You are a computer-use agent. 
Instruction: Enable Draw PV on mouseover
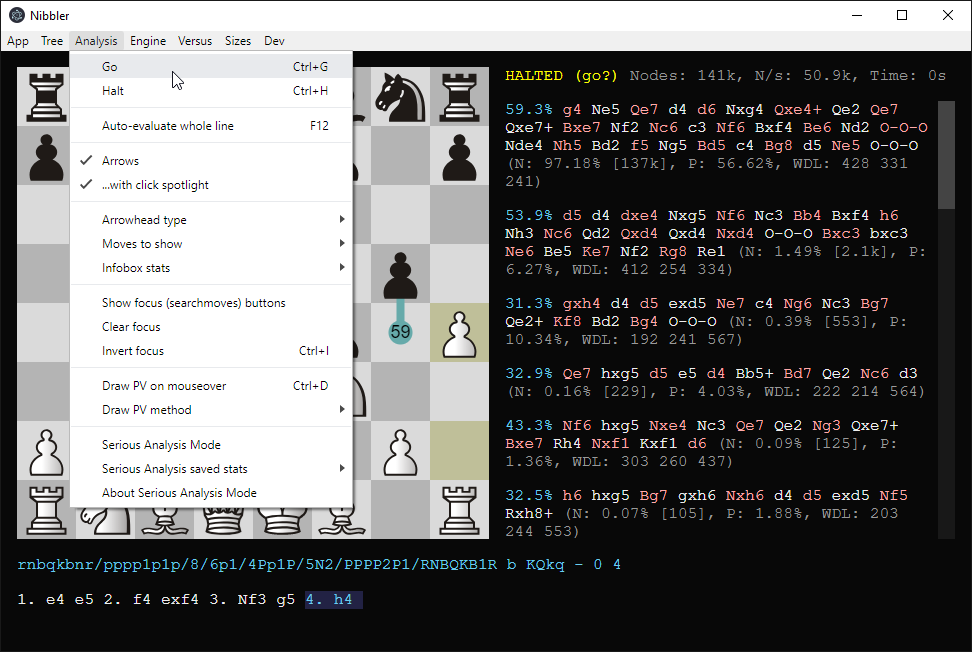click(x=164, y=386)
